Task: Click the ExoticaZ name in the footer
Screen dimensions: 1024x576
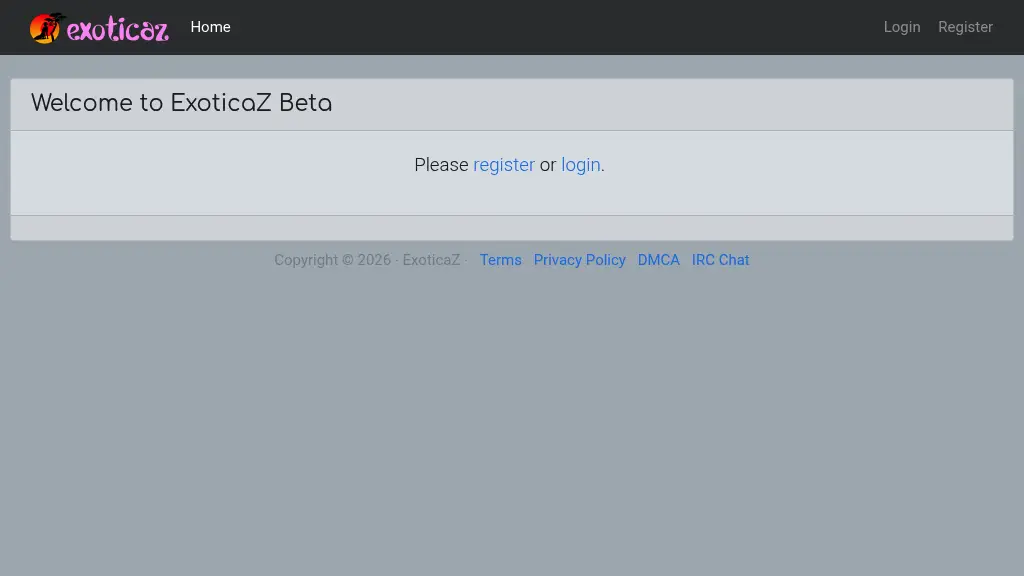Action: click(431, 260)
